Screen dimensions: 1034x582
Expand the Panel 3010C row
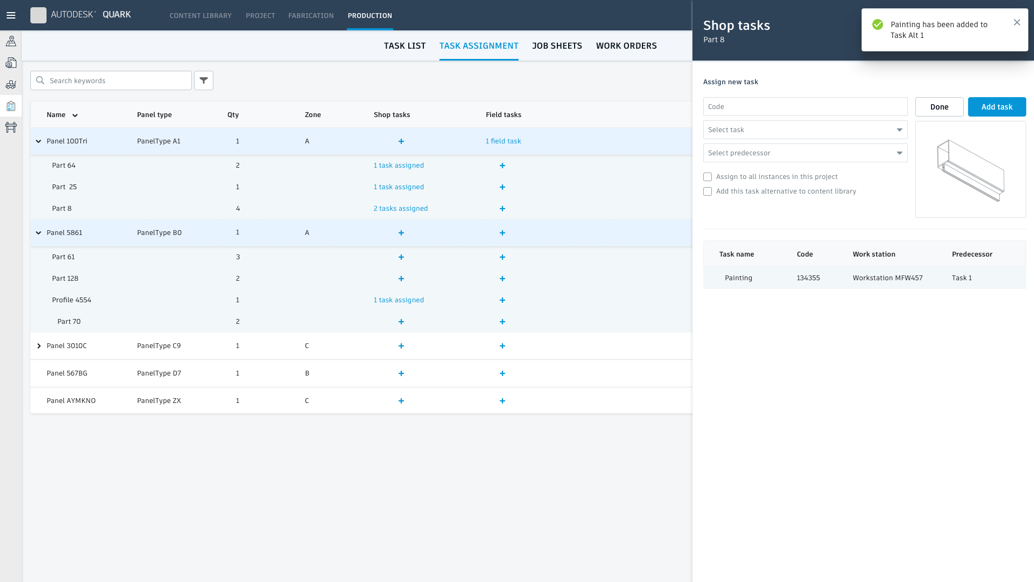point(39,346)
